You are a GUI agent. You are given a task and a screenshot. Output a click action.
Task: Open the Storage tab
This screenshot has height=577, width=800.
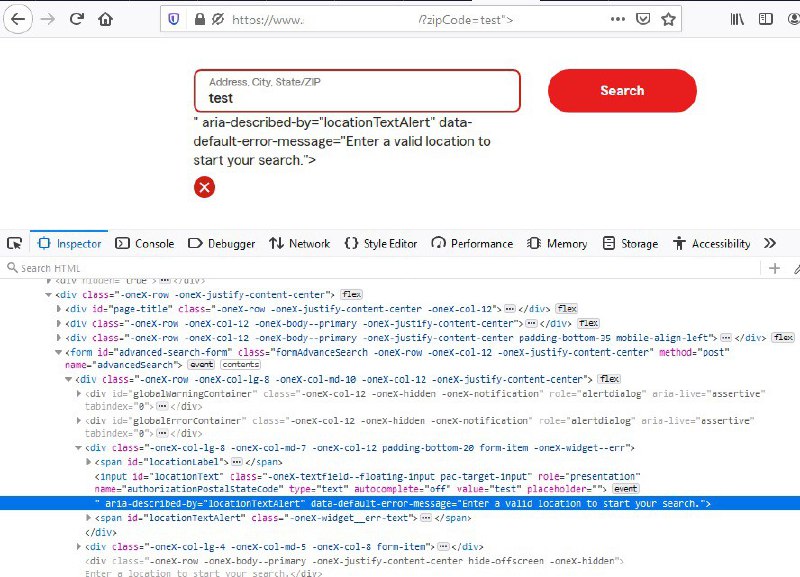pos(630,243)
